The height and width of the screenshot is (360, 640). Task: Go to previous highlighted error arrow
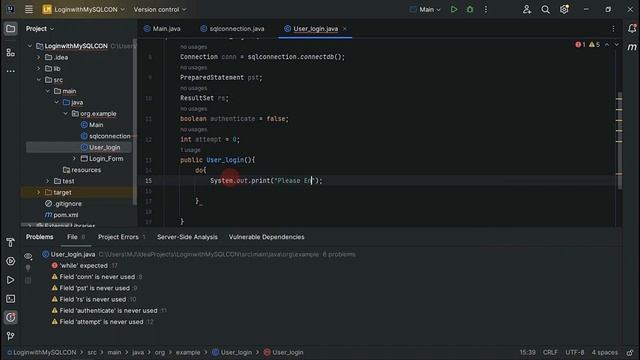point(607,44)
